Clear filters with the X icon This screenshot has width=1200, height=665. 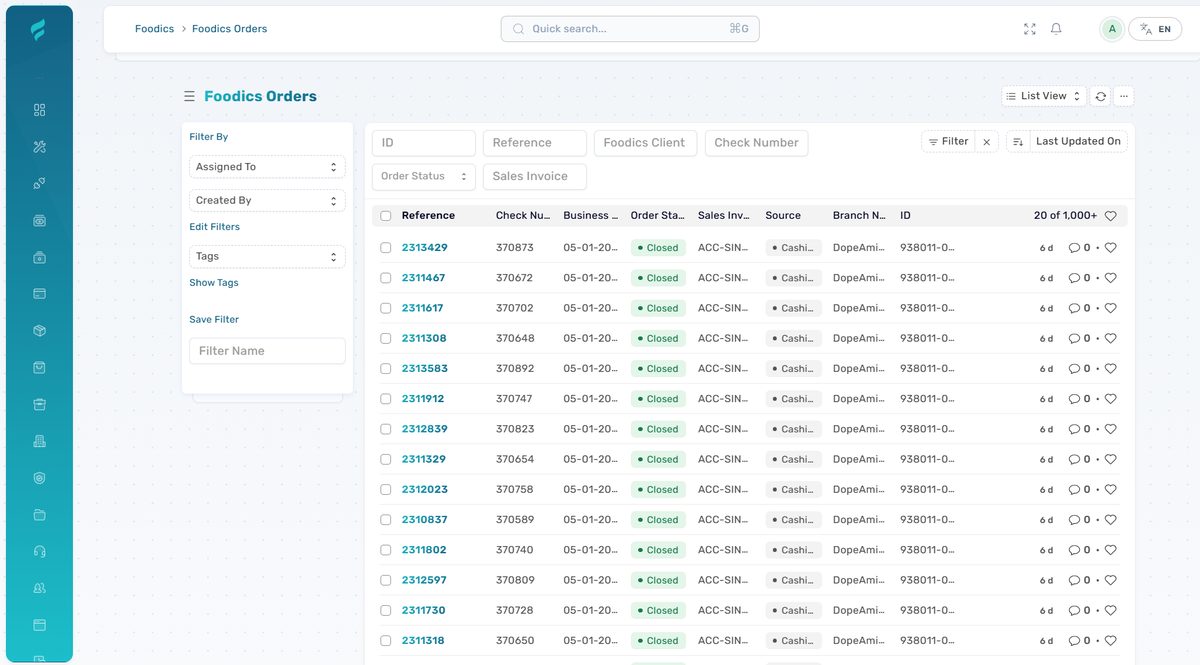click(x=986, y=142)
